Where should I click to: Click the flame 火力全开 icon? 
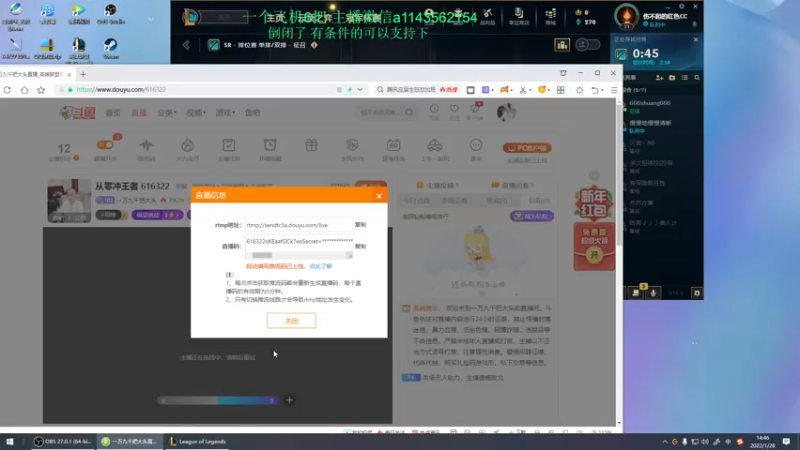(x=187, y=145)
